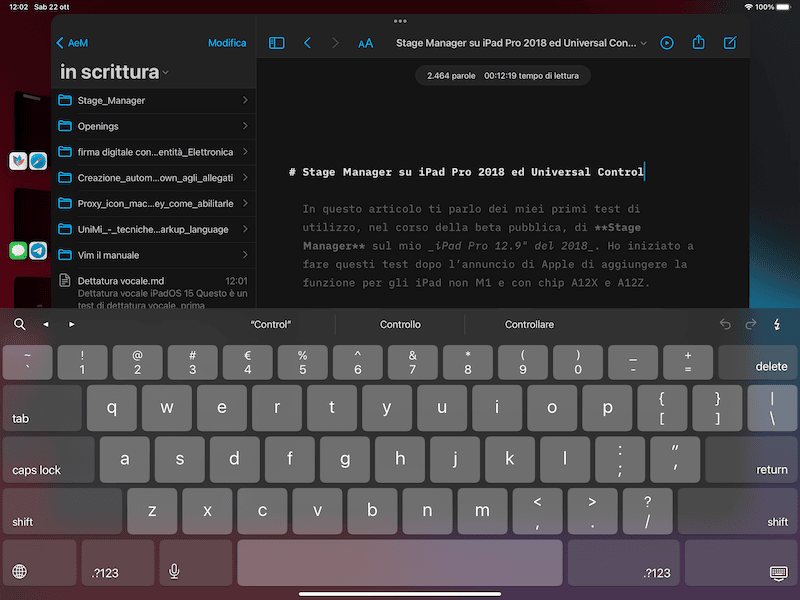Tap the tilde backtick key
Screen dimensions: 800x600
click(x=28, y=362)
